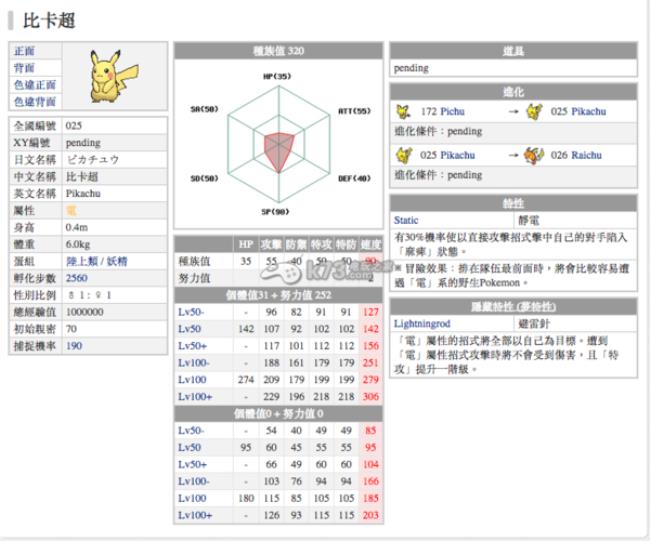Open the 正面 front sprite link
Viewport: 650px width, 541px height.
24,51
